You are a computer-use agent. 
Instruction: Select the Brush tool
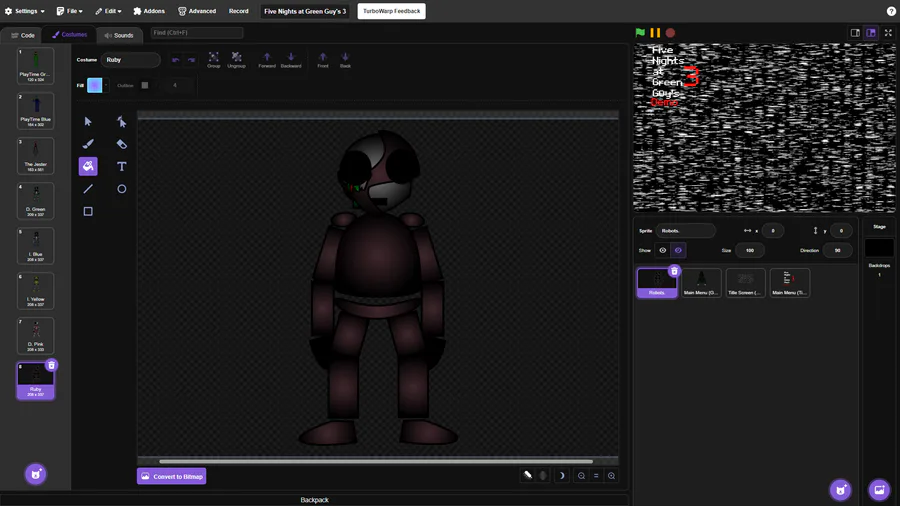(x=88, y=144)
